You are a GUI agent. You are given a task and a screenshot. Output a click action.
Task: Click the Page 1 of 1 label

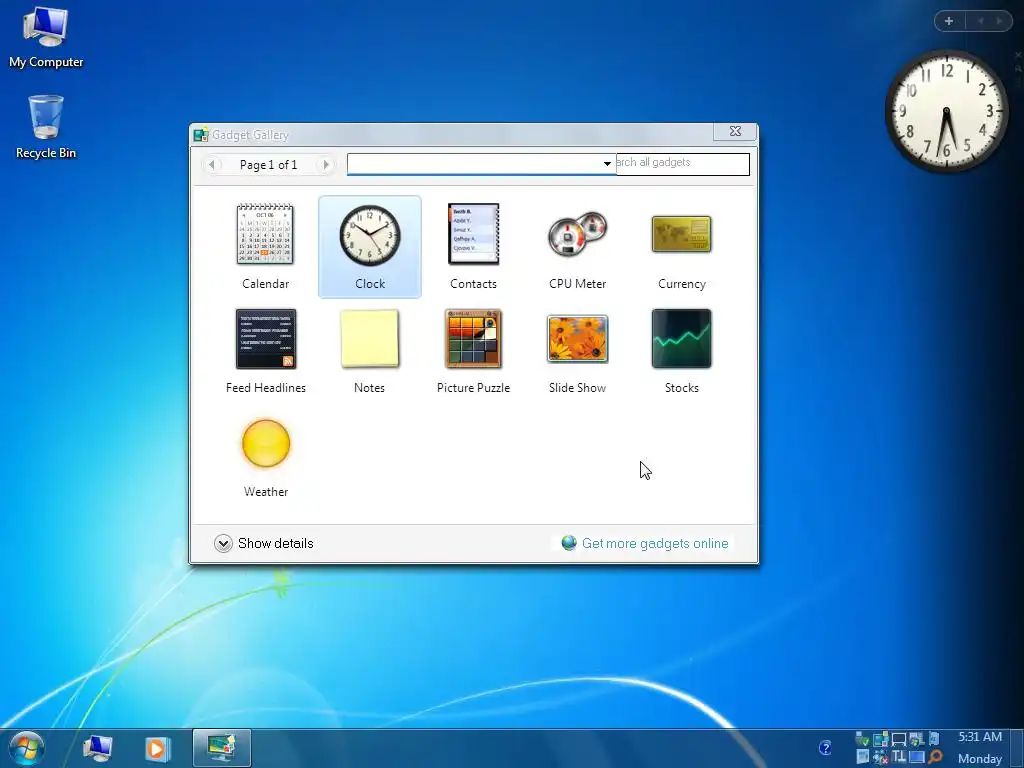268,165
